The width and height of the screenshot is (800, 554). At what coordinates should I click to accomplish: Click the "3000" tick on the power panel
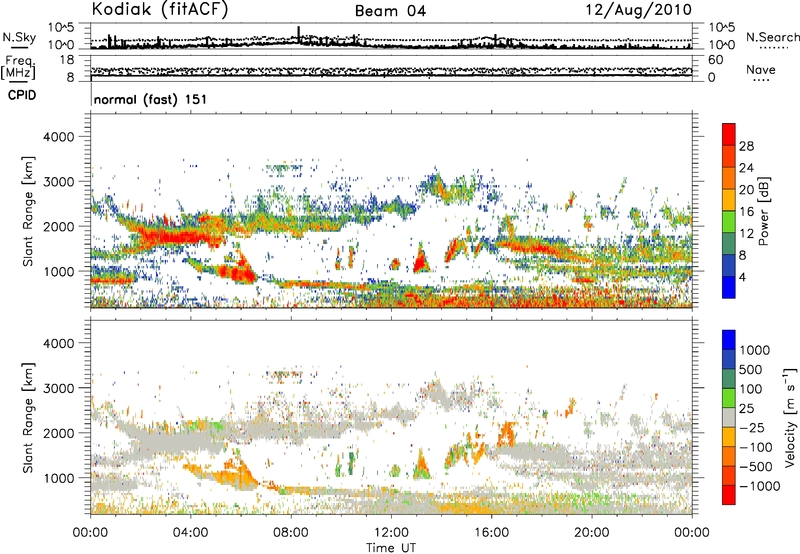[x=58, y=182]
